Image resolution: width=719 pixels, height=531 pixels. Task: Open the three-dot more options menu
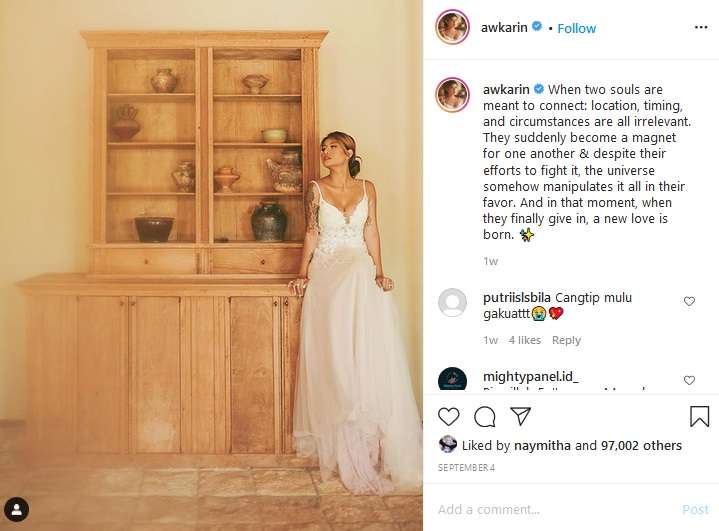(701, 28)
